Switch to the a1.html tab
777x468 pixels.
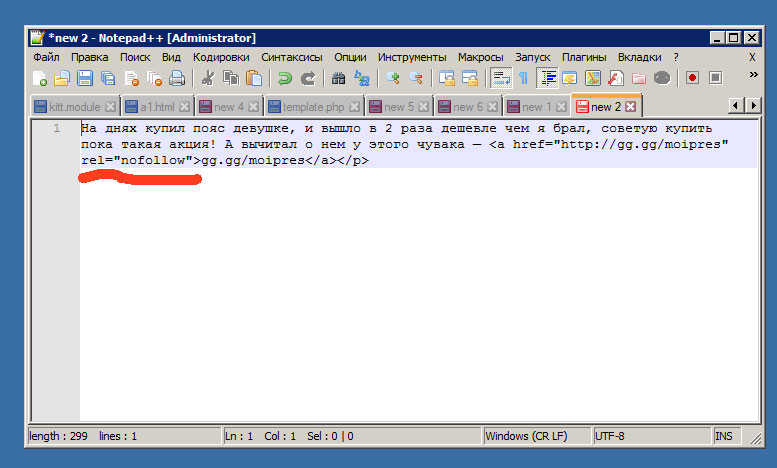[x=157, y=107]
